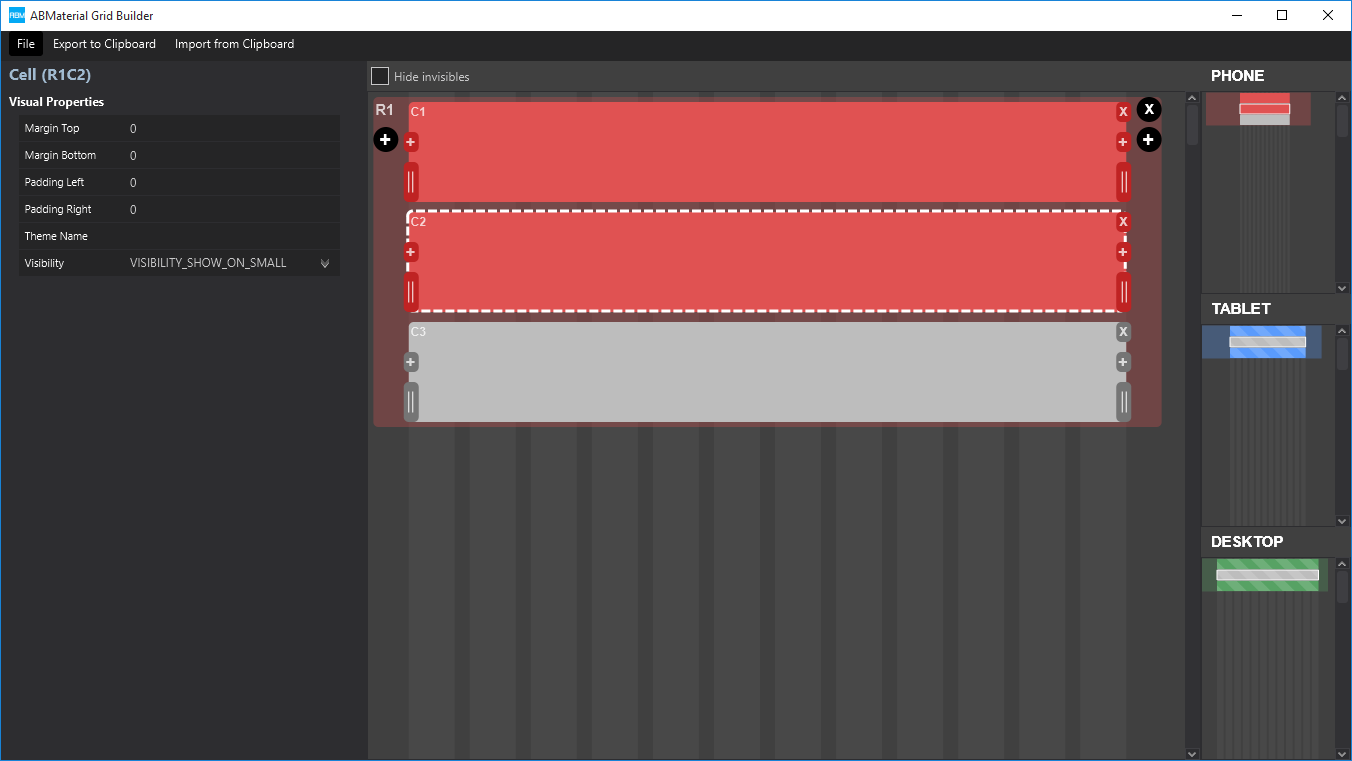Screen dimensions: 1352x761
Task: Click the TABLET preview thumbnail
Action: coord(1262,342)
